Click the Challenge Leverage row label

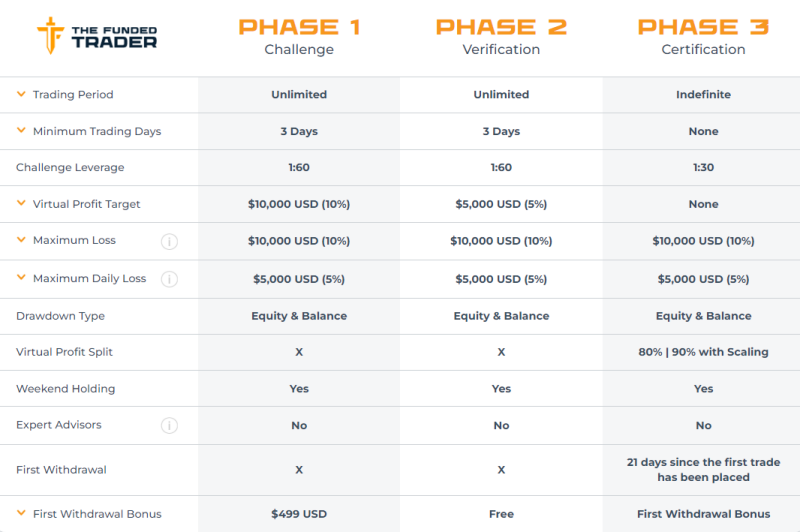coord(70,168)
